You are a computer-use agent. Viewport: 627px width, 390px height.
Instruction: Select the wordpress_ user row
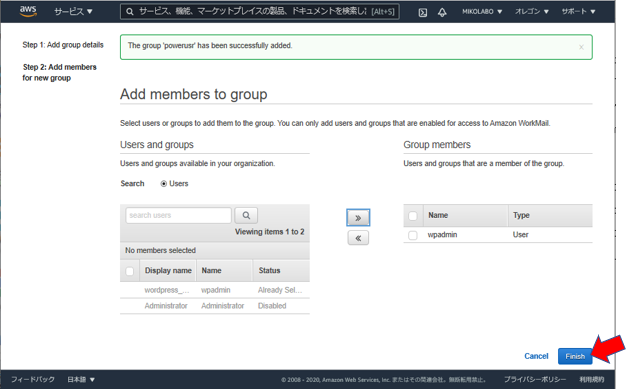click(215, 290)
